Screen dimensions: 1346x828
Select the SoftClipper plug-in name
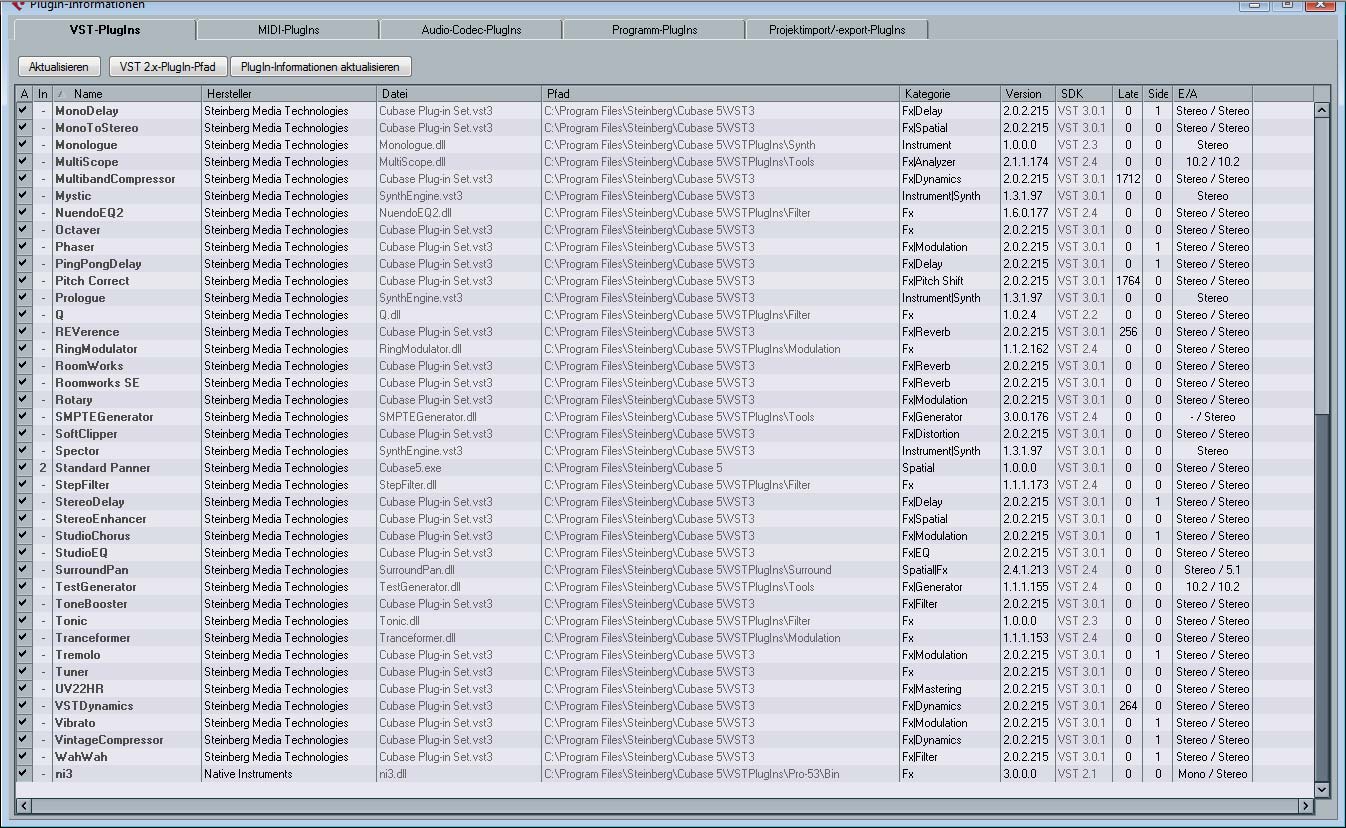pyautogui.click(x=86, y=434)
